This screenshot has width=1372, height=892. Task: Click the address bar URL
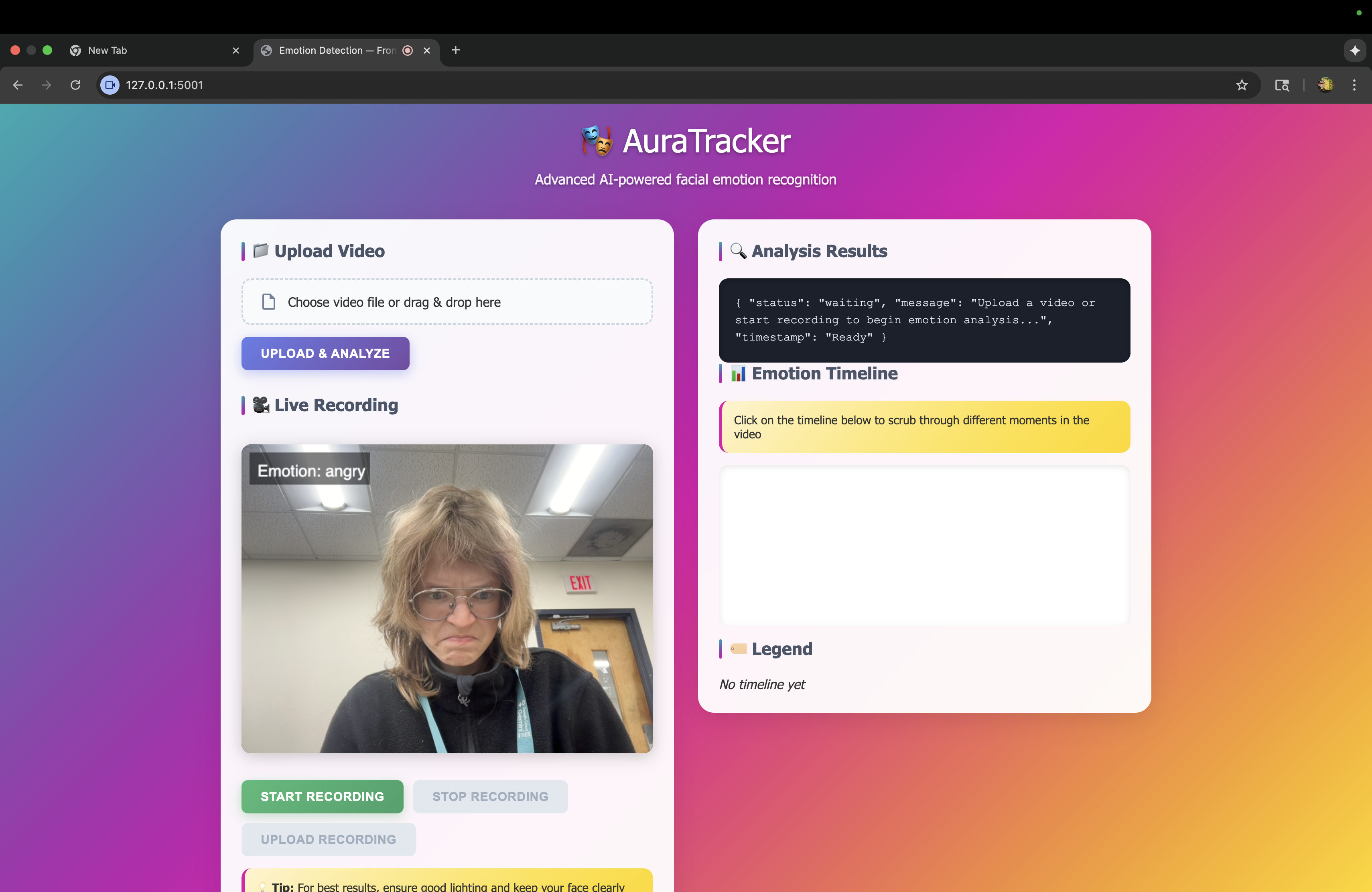164,85
